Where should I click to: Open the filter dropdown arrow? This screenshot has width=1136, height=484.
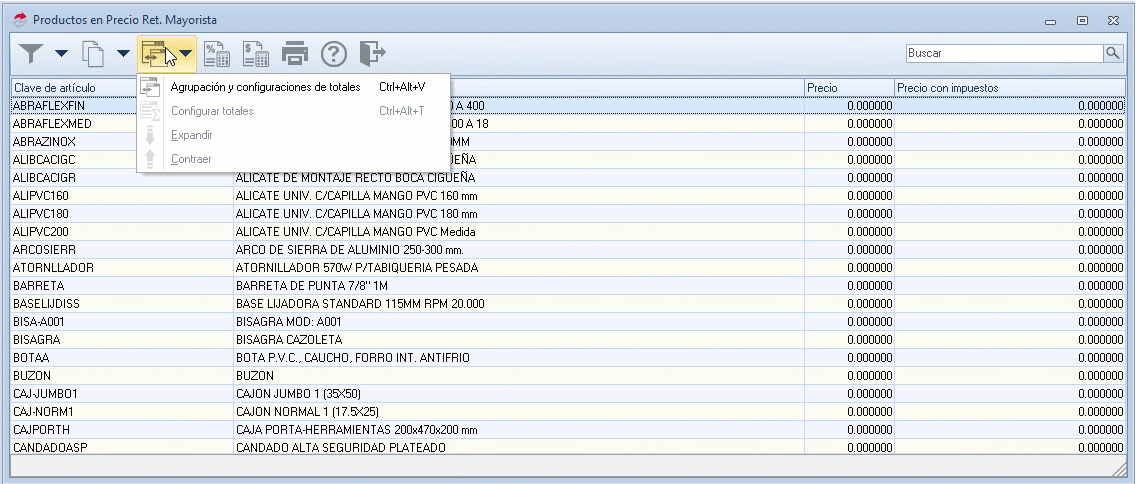click(x=61, y=53)
